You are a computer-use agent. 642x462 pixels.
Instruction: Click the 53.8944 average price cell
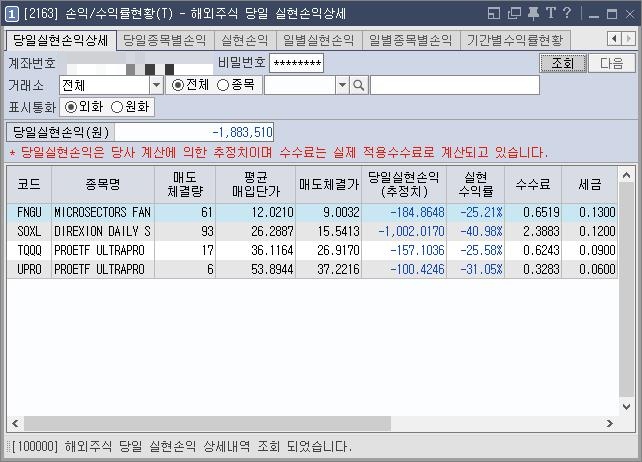pyautogui.click(x=255, y=270)
